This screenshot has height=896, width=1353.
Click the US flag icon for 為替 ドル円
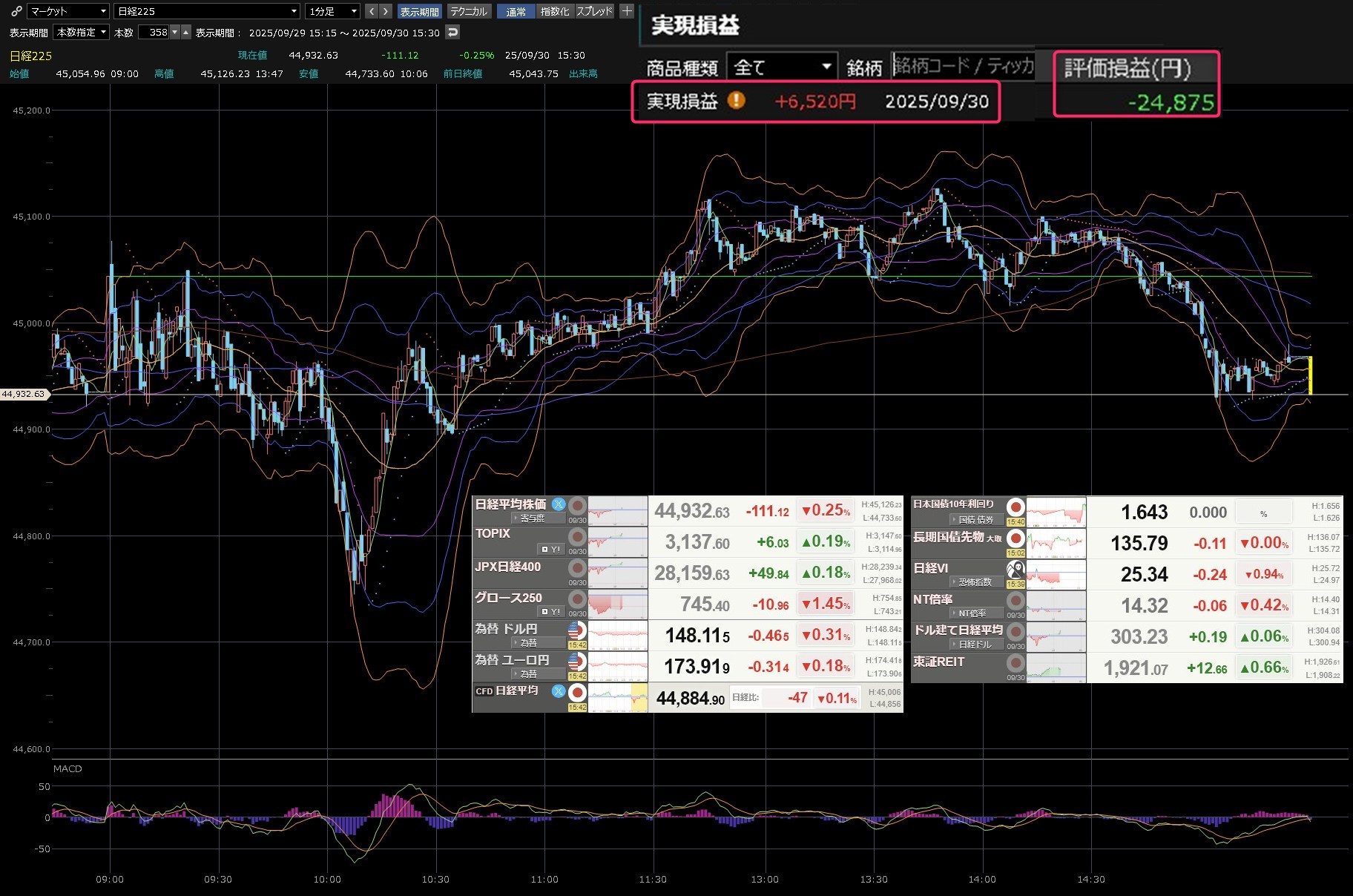(x=576, y=630)
